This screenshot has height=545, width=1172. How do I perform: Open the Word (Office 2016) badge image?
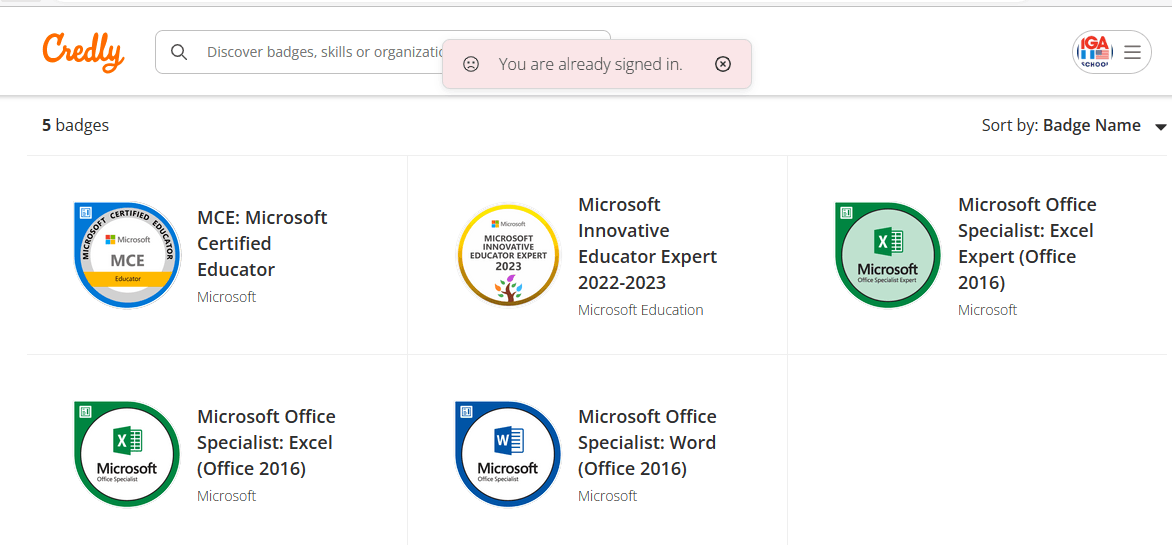pyautogui.click(x=508, y=454)
